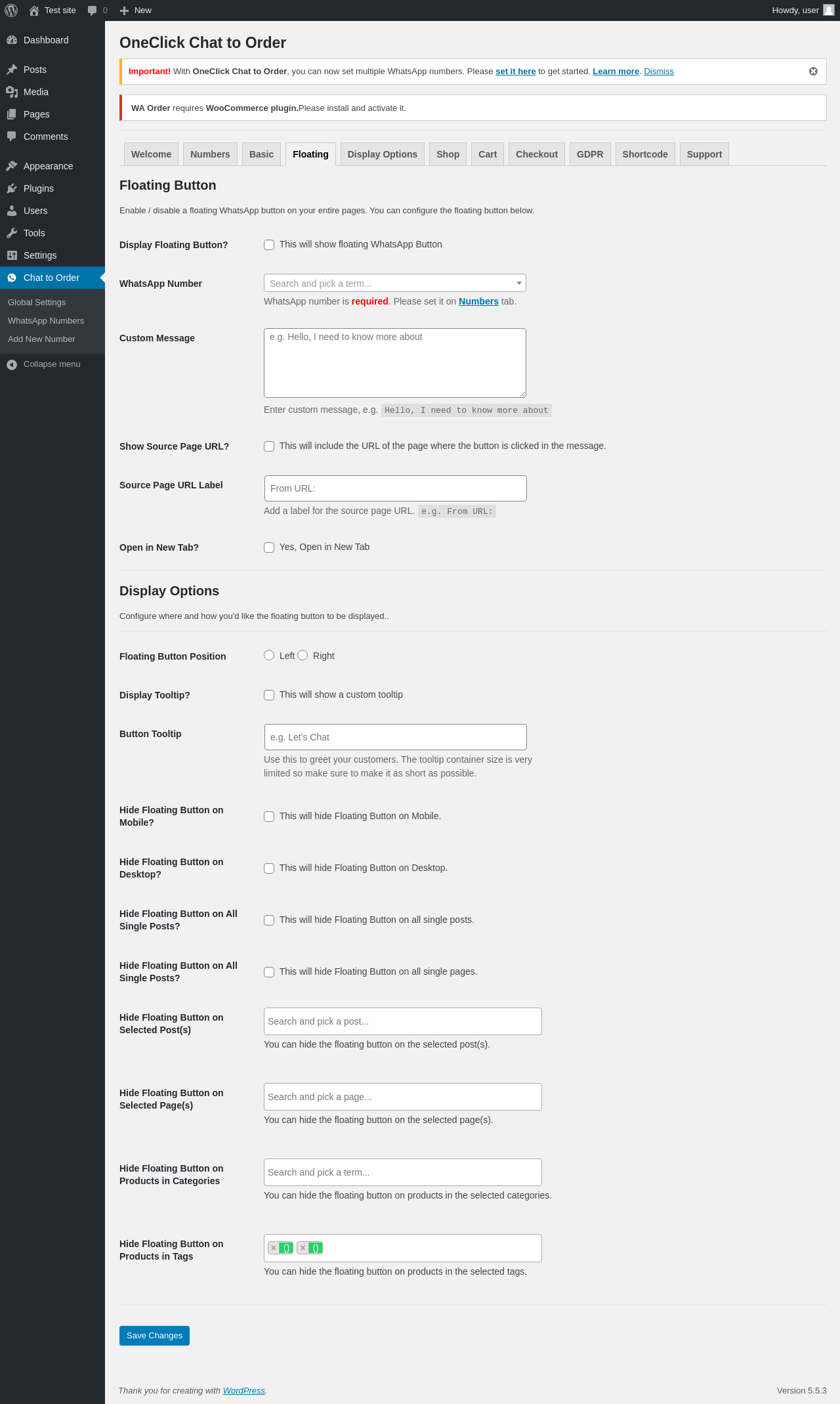Switch to the Basic tab
840x1404 pixels.
(261, 154)
